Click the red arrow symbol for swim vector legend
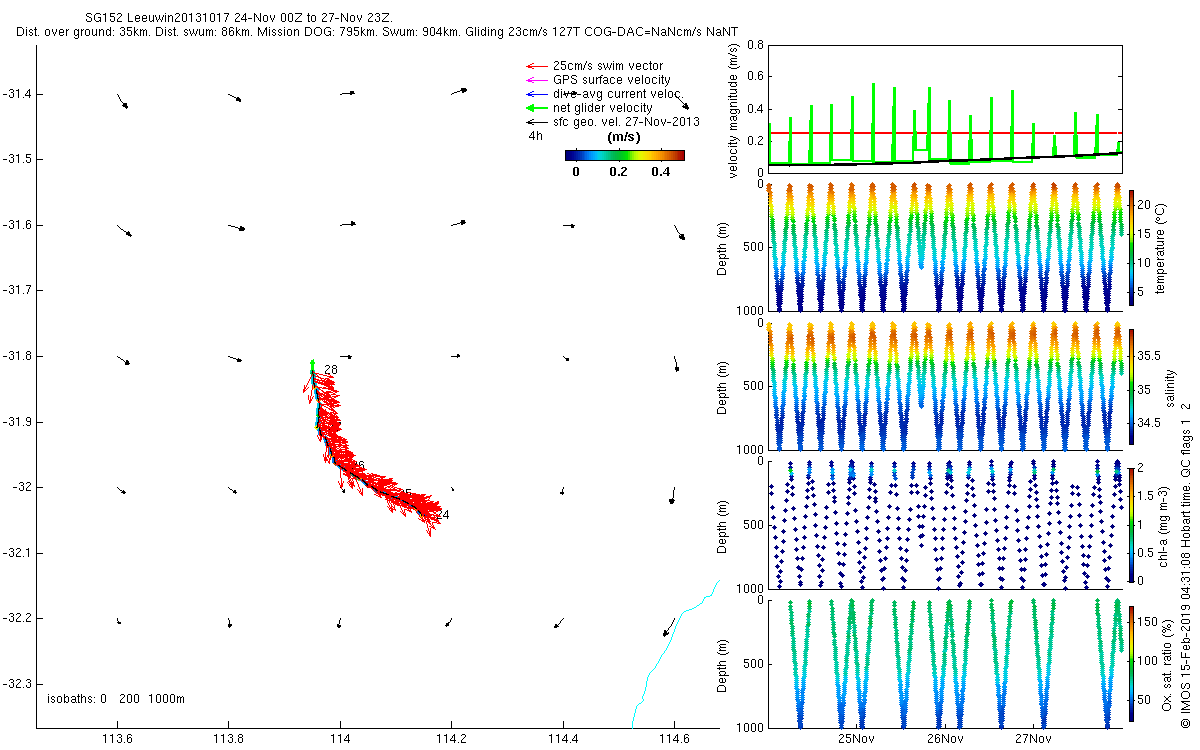Screen dimensions: 1200x750 pos(535,66)
